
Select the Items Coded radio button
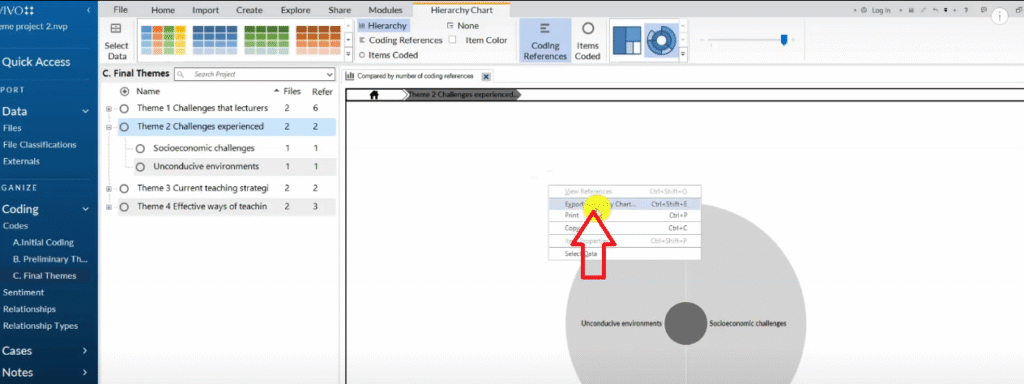(362, 55)
